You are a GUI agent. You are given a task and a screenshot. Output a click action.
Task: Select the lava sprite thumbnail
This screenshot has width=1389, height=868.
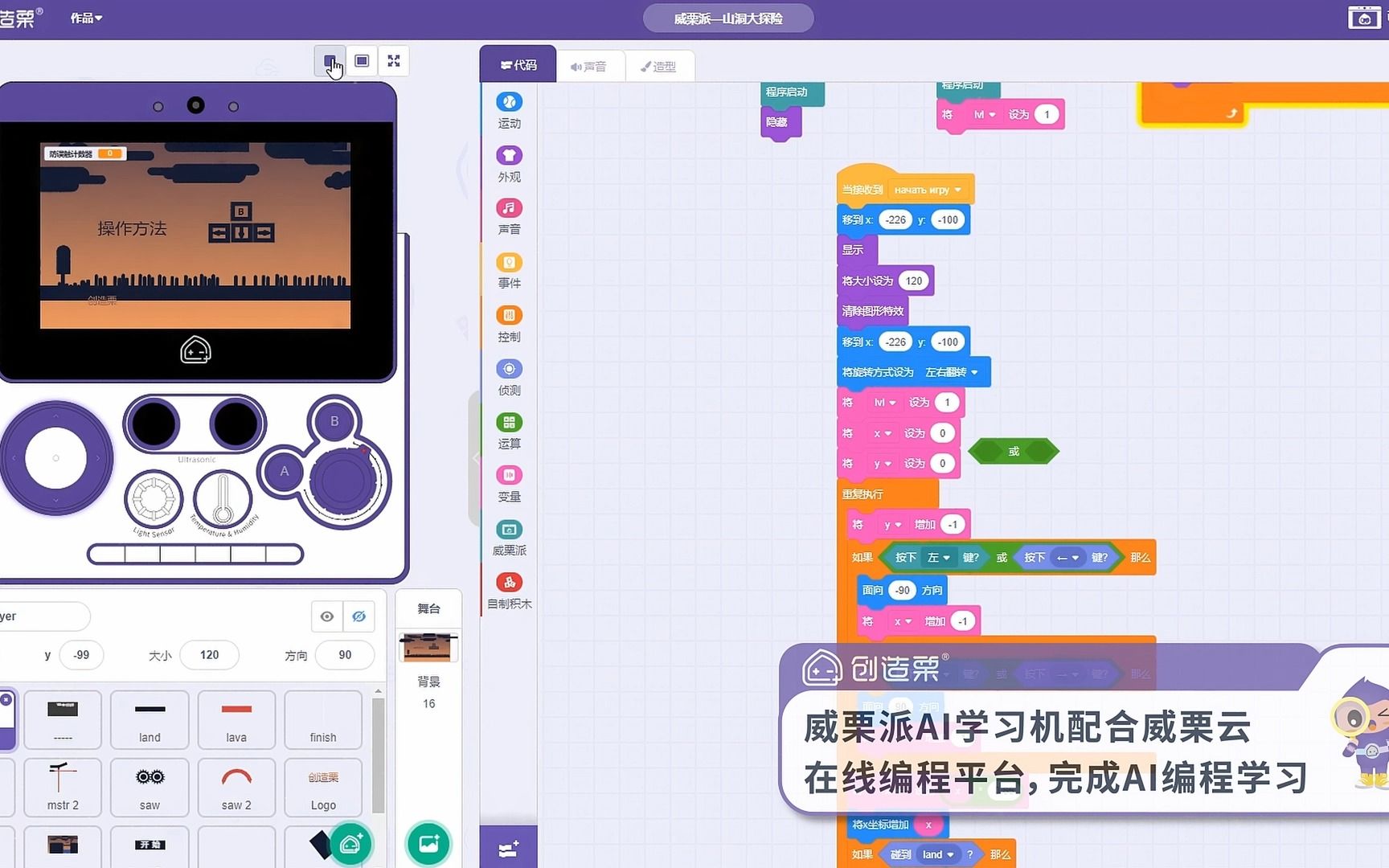pos(236,720)
